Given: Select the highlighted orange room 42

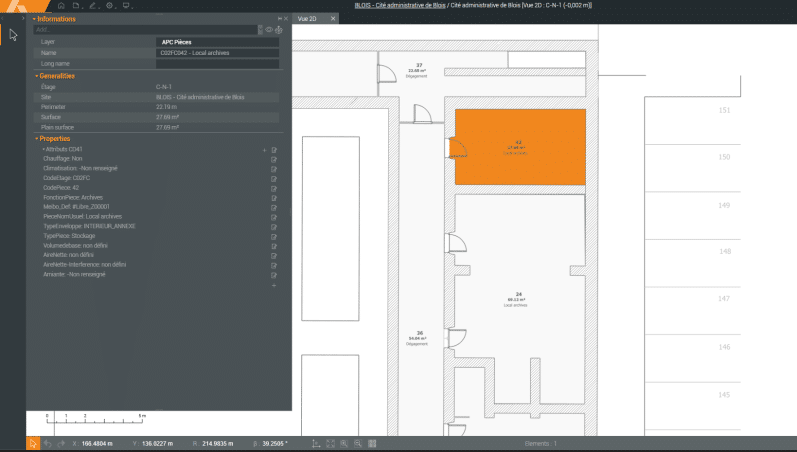Looking at the screenshot, I should (520, 147).
